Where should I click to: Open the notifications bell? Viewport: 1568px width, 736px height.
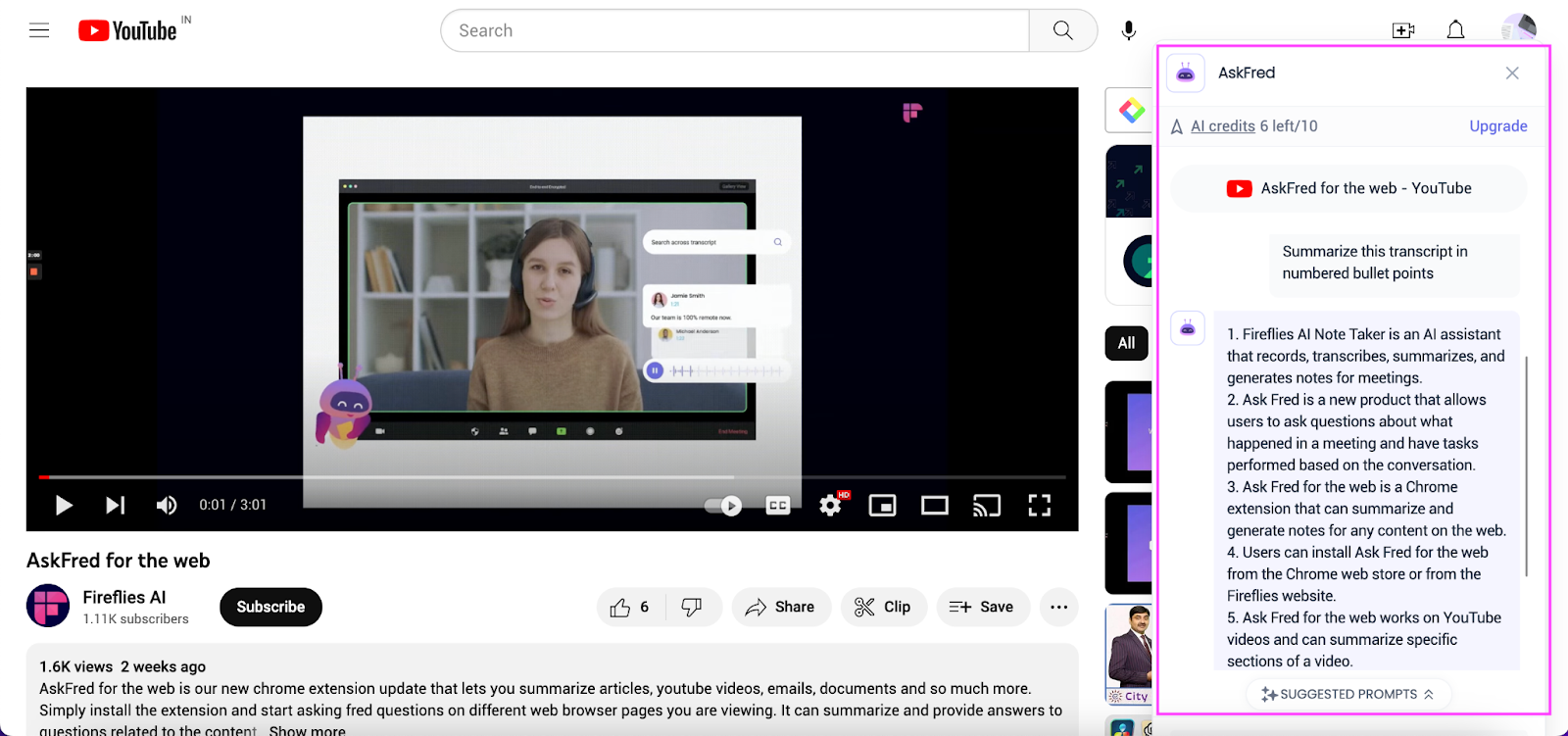(1456, 30)
